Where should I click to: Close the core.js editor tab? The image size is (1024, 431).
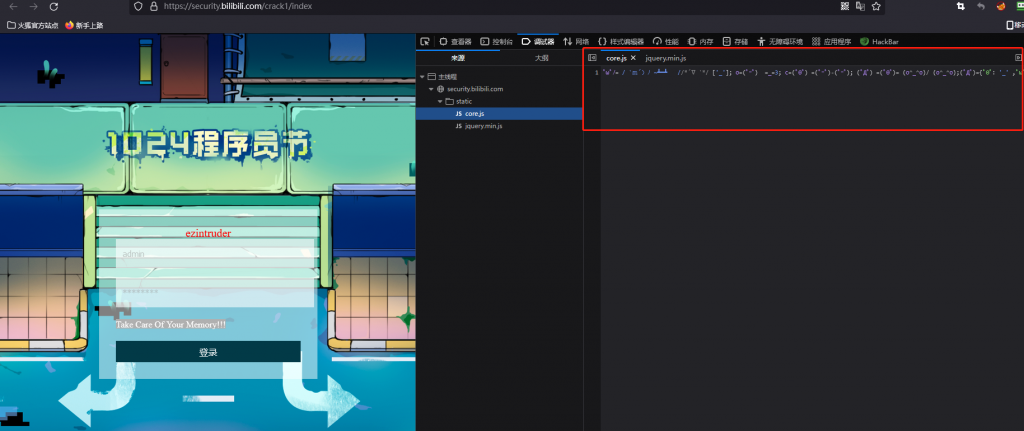tap(633, 58)
